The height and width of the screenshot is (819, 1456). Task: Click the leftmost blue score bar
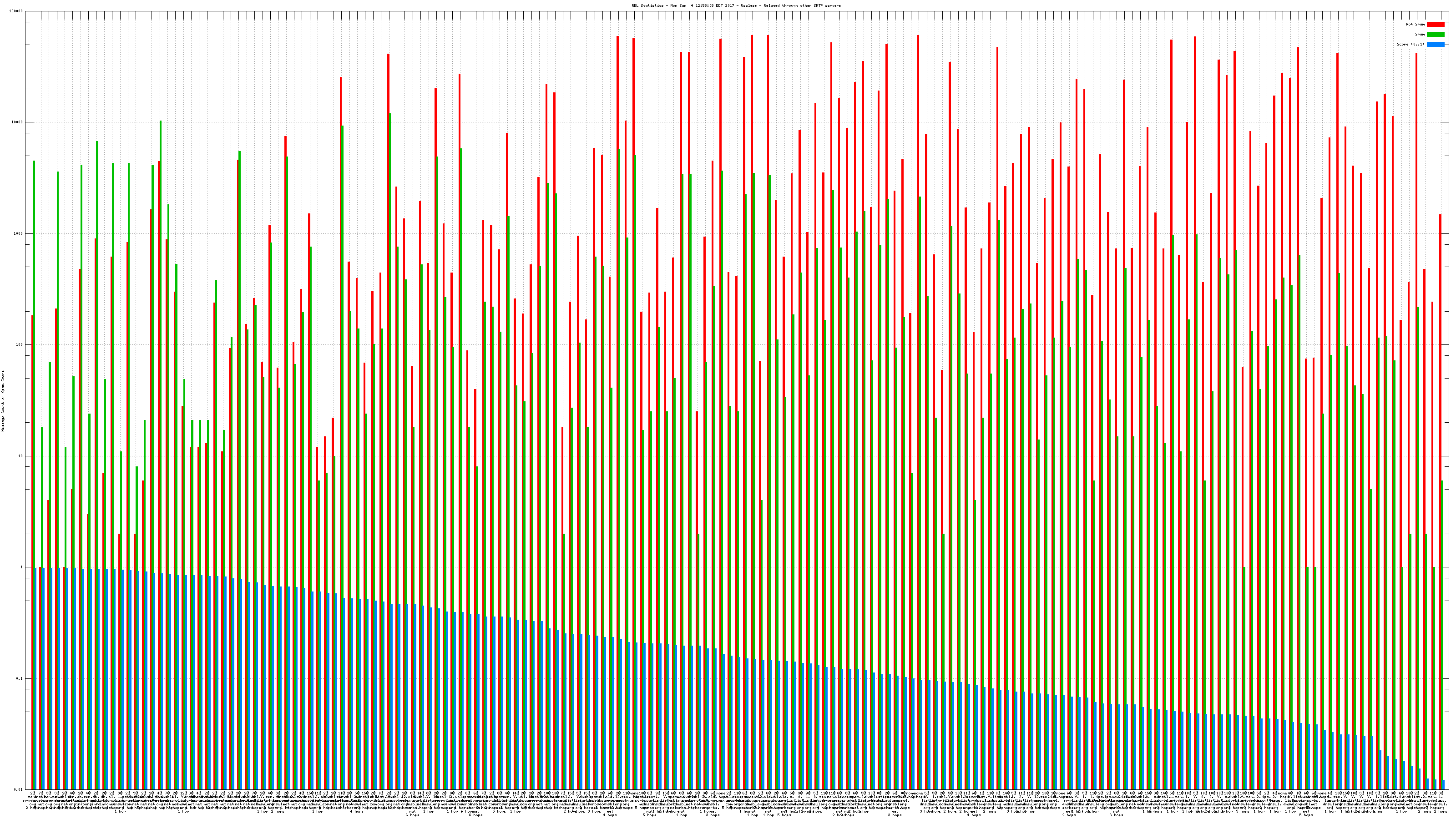(35, 678)
